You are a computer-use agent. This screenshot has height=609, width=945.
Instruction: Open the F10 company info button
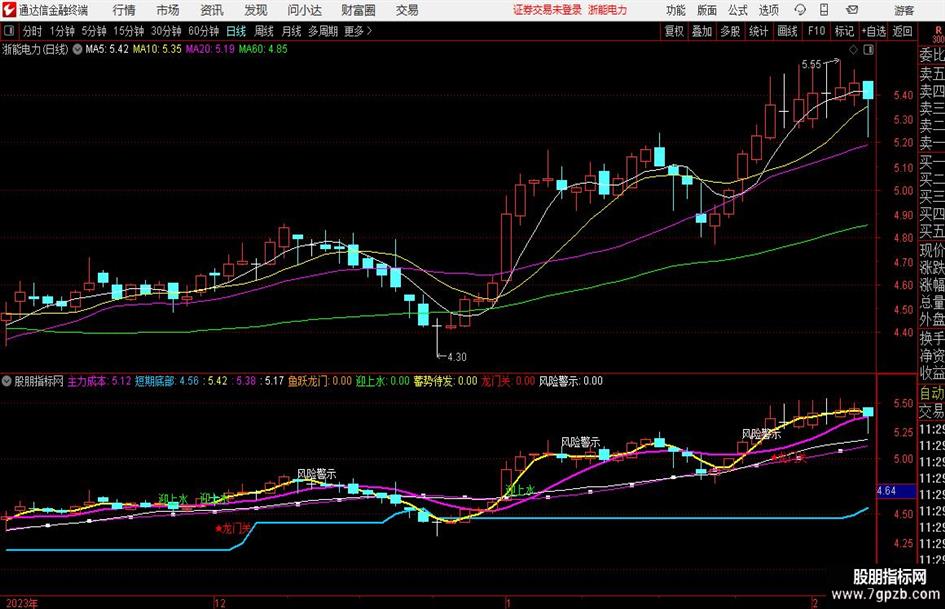(816, 31)
